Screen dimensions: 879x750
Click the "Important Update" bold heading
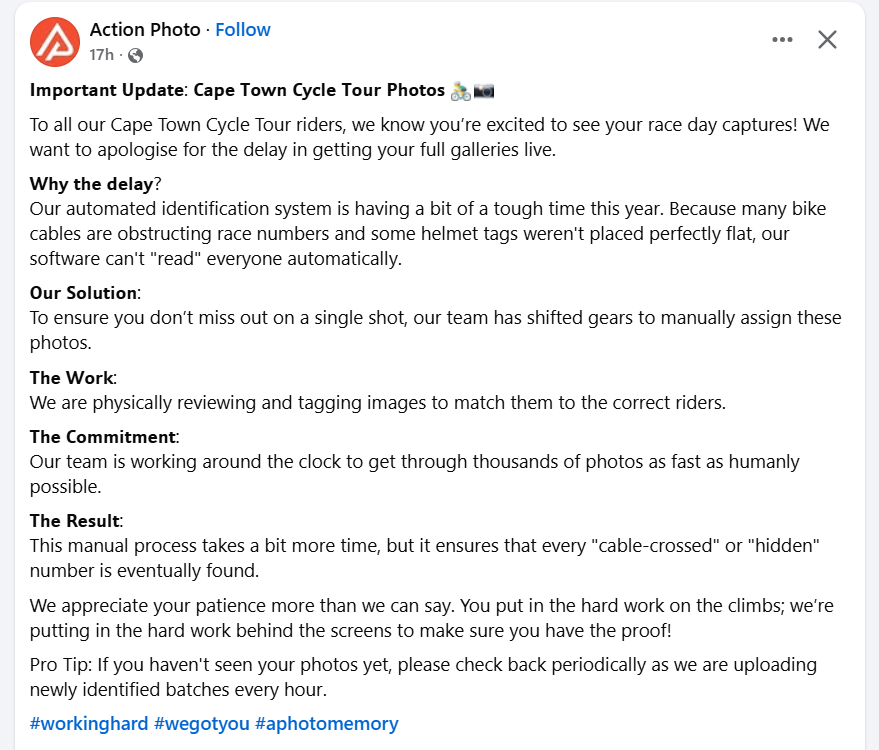107,90
